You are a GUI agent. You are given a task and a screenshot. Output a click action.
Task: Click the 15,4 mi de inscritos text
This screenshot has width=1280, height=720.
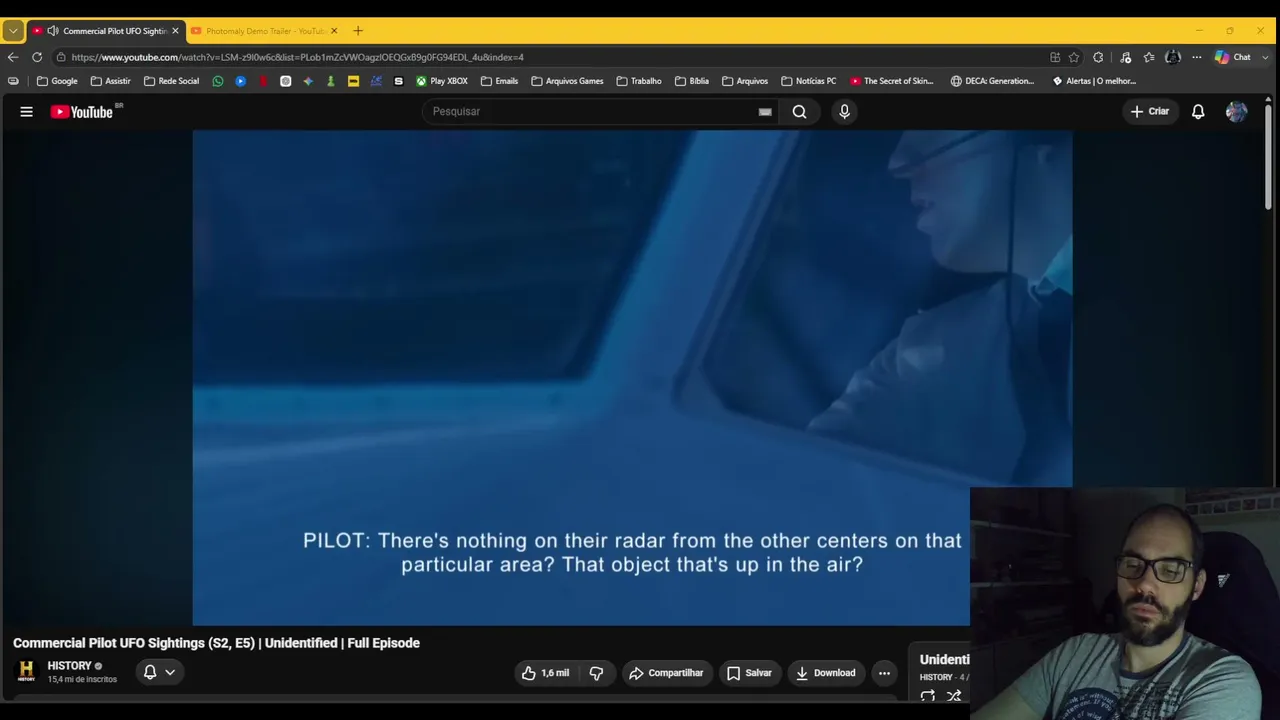[x=82, y=680]
